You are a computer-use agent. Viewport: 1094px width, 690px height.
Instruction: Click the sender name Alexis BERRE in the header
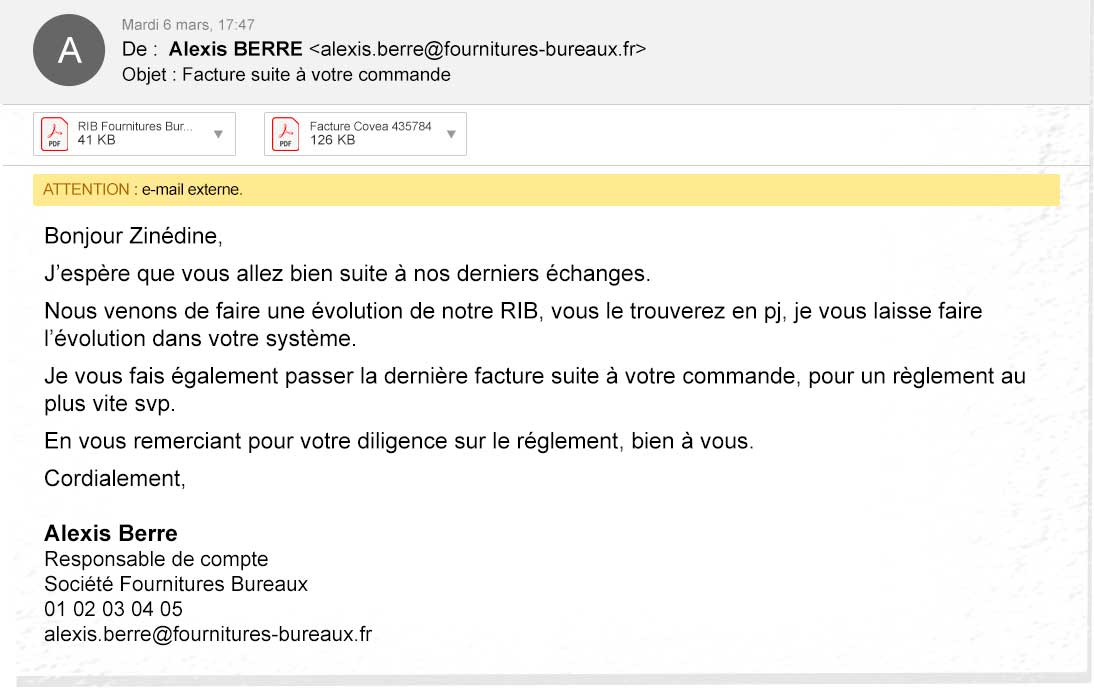point(236,49)
